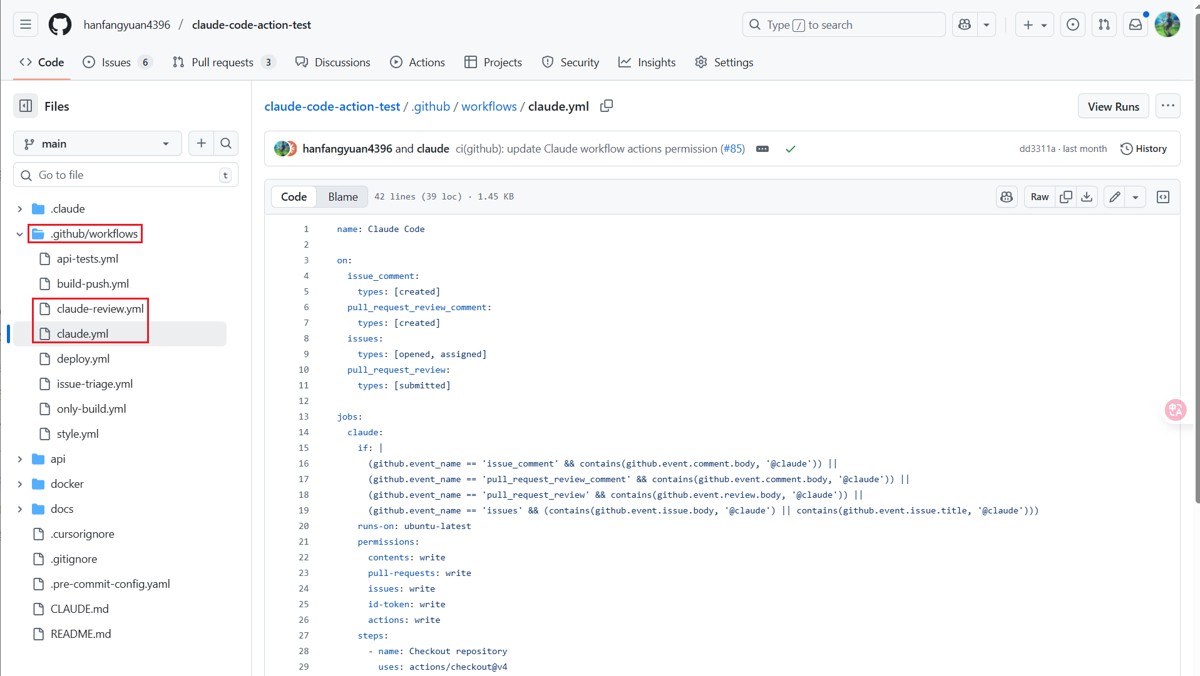1200x676 pixels.
Task: Open the create new plus menu
Action: (x=1034, y=24)
